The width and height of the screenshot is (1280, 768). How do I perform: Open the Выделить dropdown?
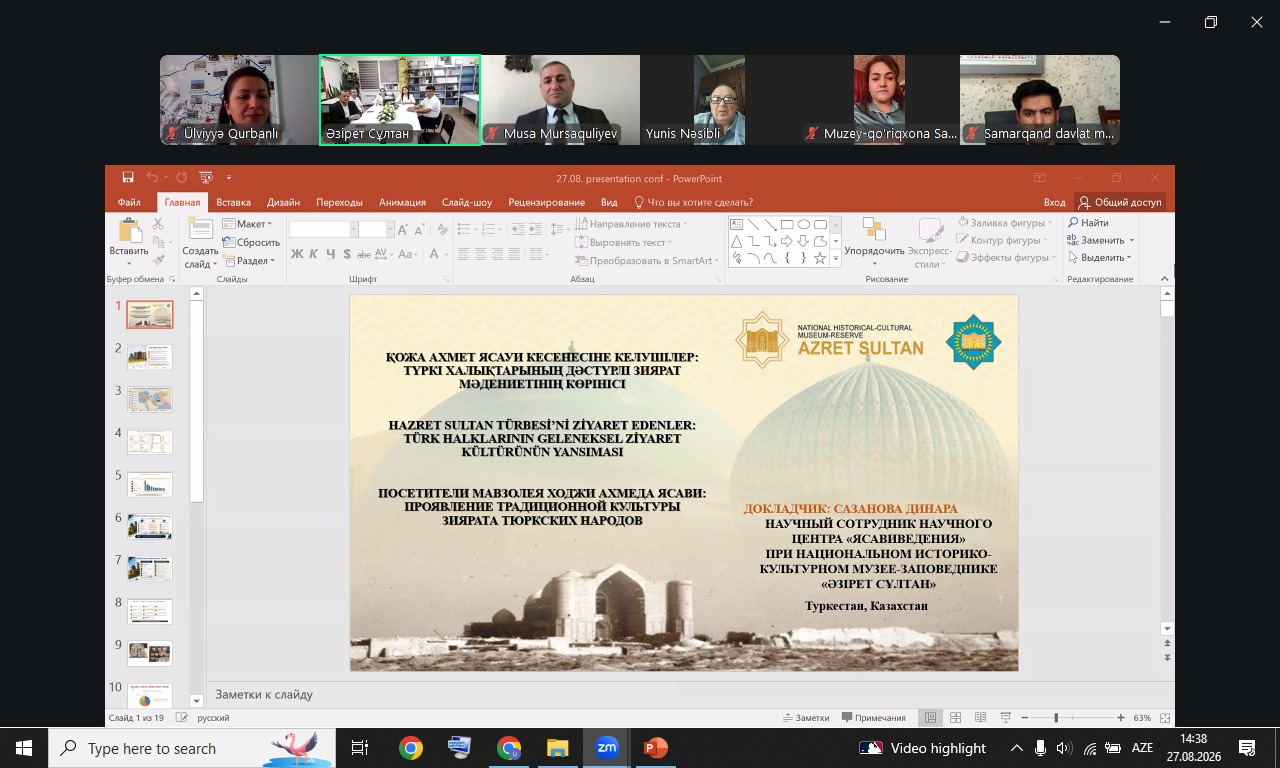[1099, 258]
